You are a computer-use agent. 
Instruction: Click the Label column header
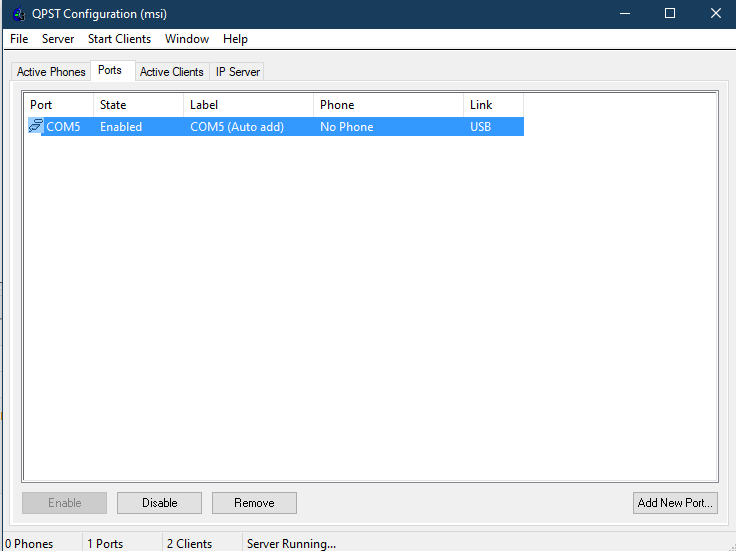(248, 105)
